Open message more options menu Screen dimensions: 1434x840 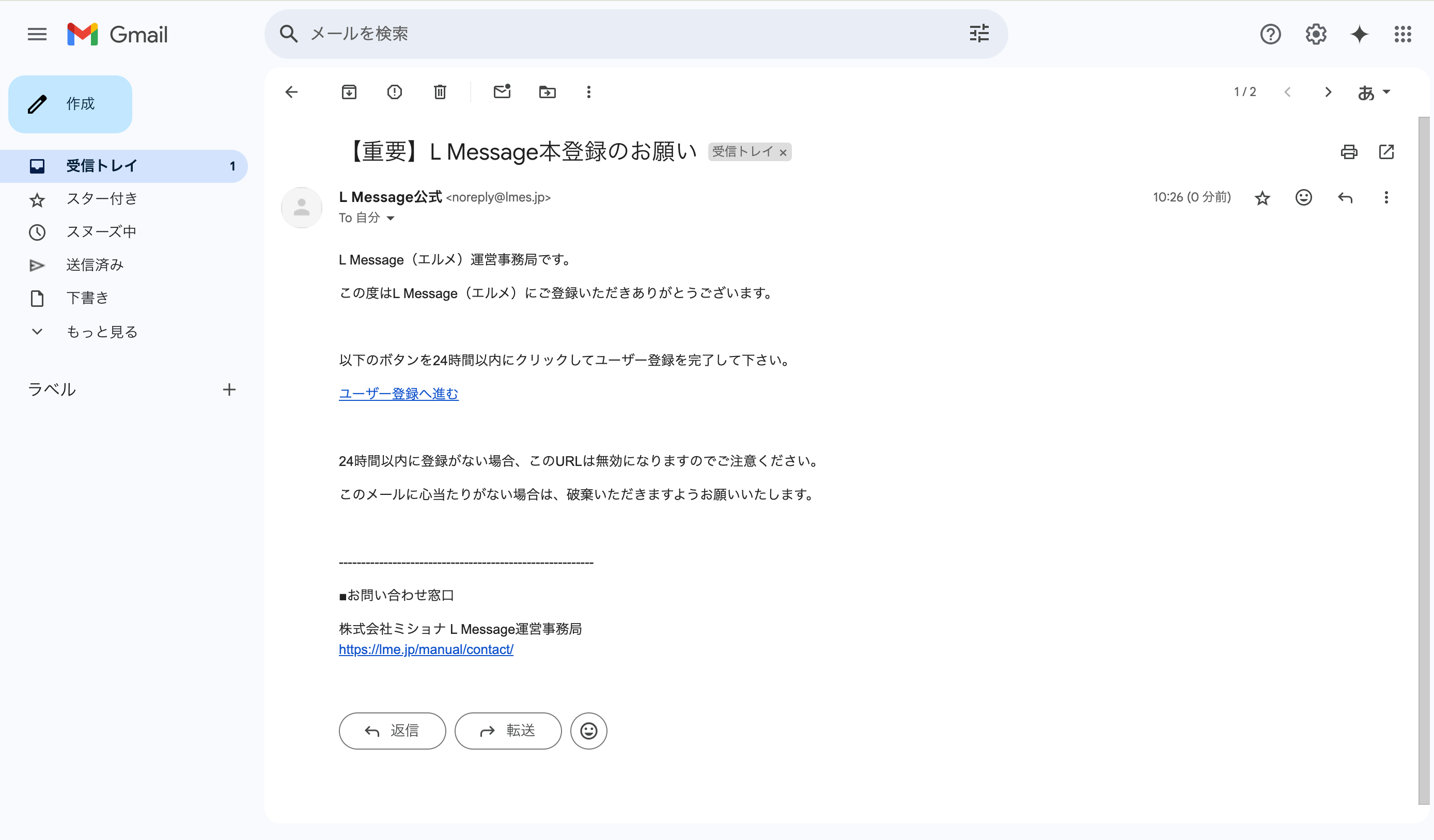pos(1385,197)
